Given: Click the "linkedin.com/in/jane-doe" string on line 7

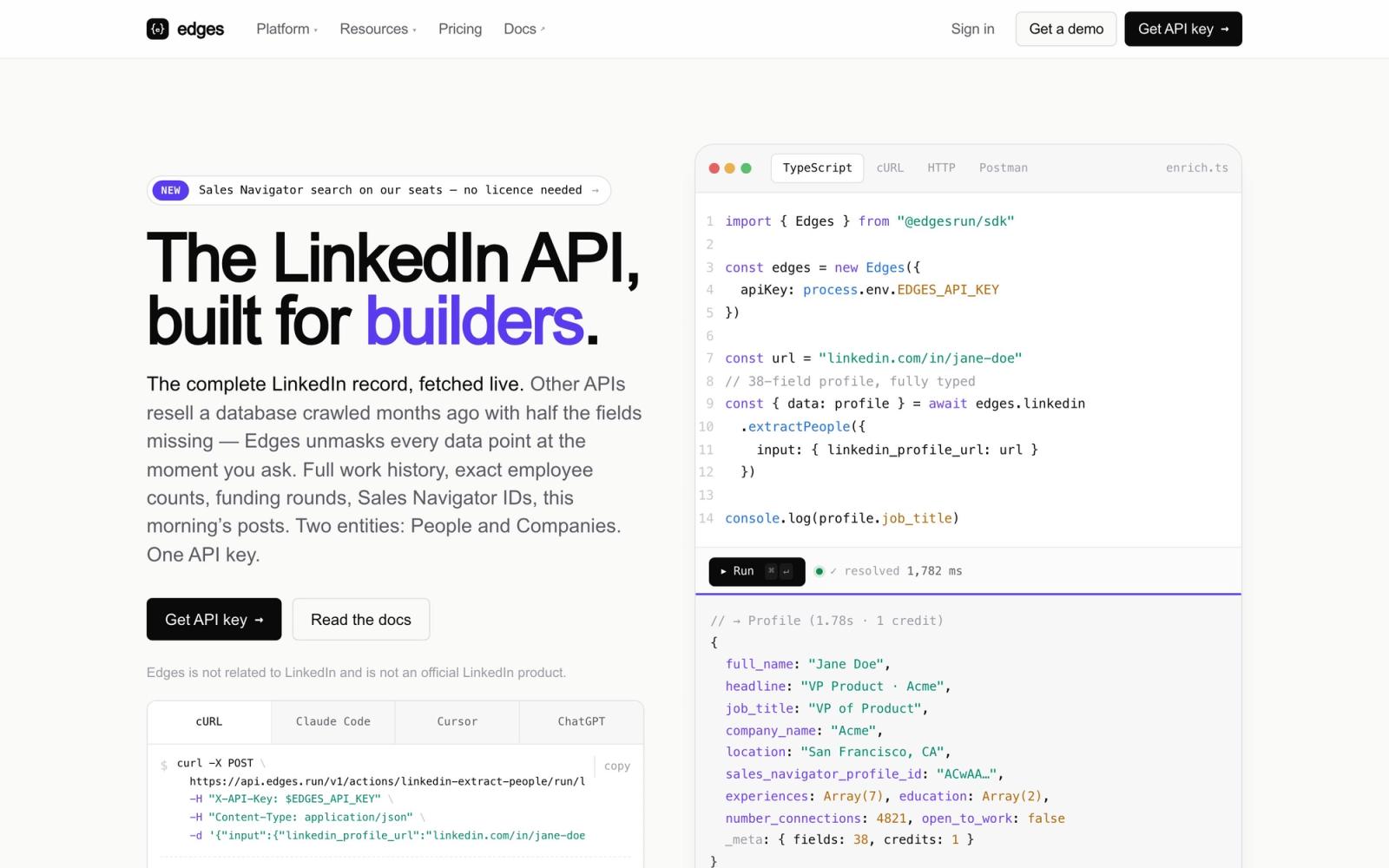Looking at the screenshot, I should coord(920,358).
